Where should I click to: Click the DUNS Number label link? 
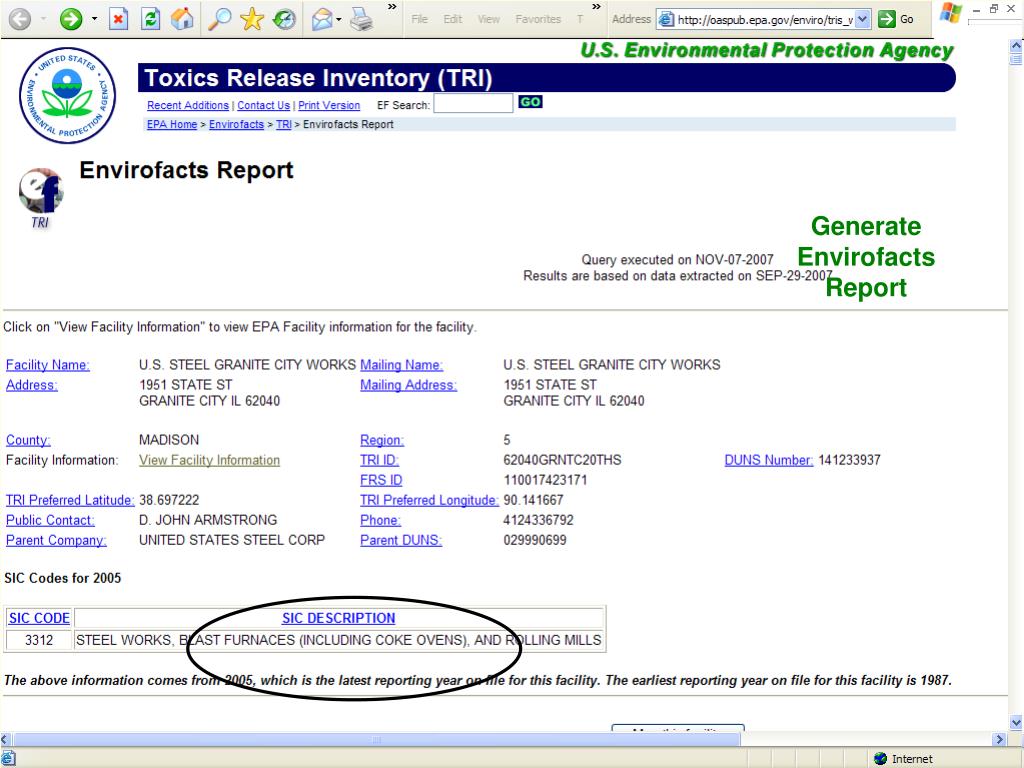769,460
